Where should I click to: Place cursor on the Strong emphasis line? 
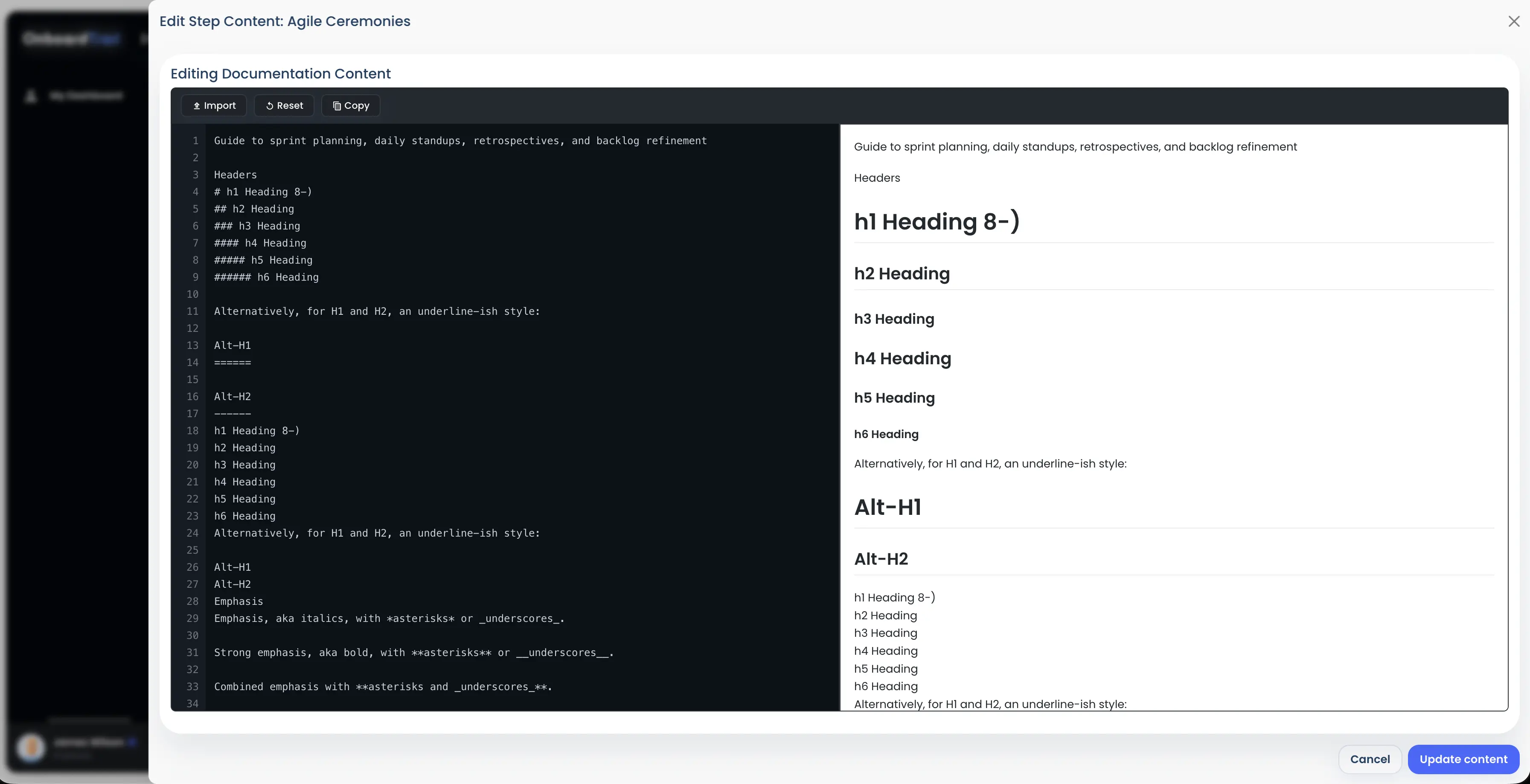pos(412,653)
